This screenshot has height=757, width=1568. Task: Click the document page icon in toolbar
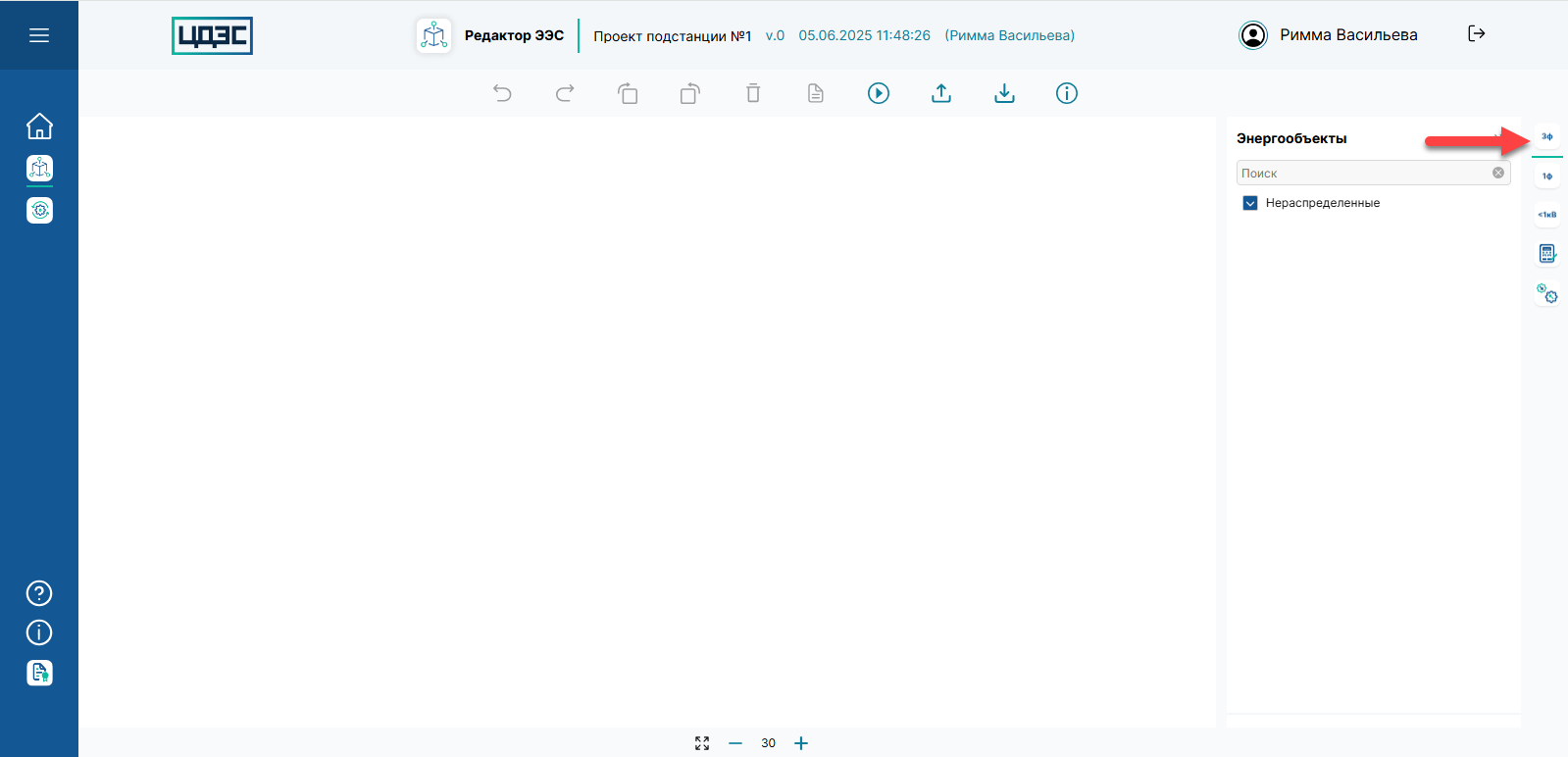click(816, 93)
